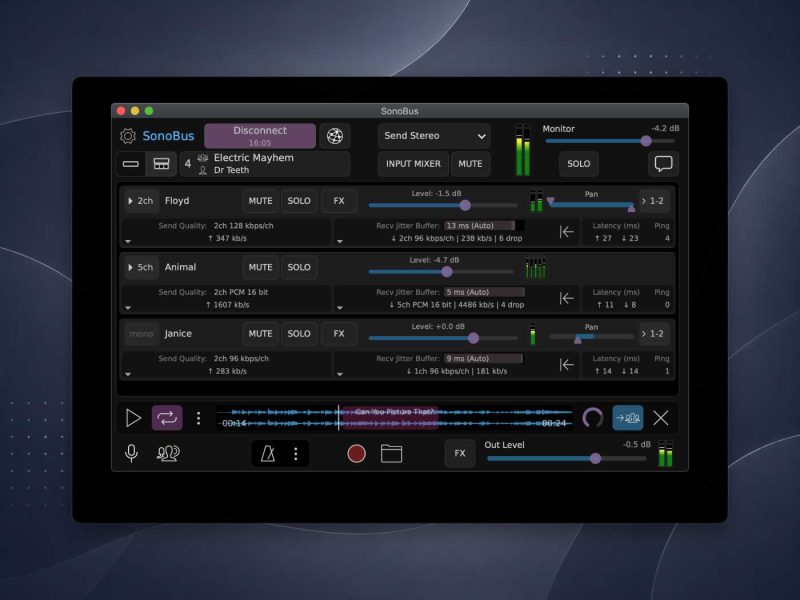Adjust the Out Level slider
The width and height of the screenshot is (800, 600).
(567, 458)
